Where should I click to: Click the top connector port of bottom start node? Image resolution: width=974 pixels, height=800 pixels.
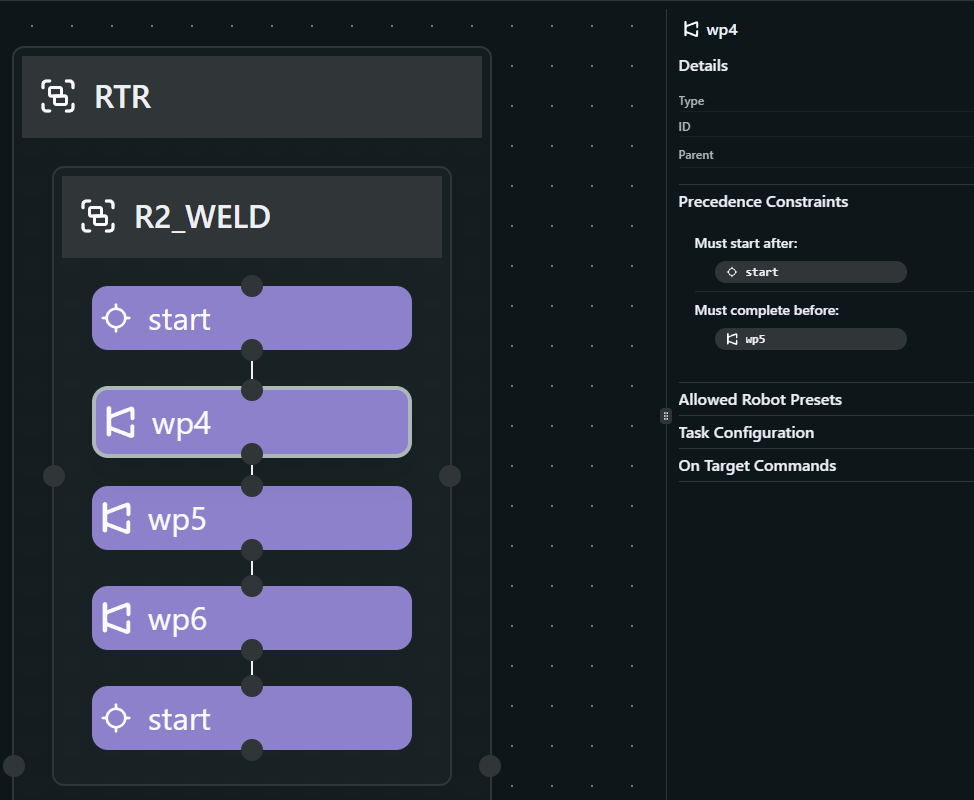252,686
